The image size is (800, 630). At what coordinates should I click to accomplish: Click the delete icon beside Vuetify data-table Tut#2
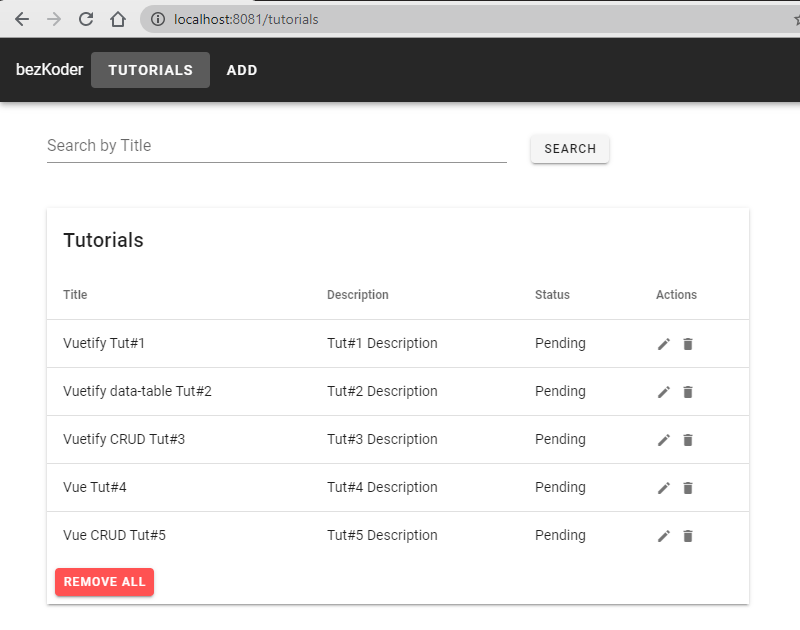(x=687, y=391)
